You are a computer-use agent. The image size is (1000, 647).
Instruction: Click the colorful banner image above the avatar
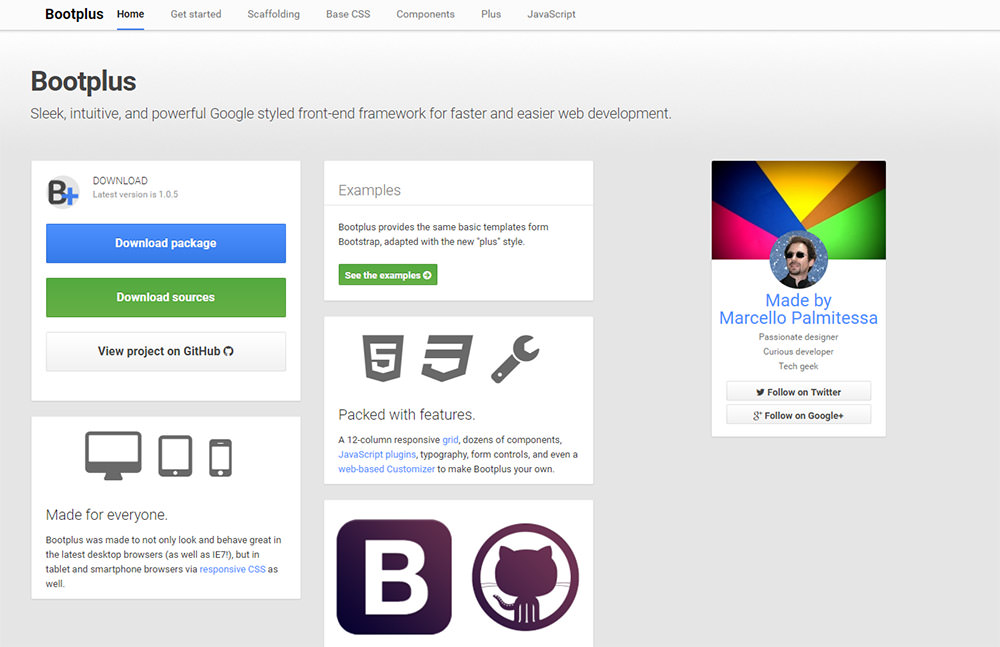[798, 207]
